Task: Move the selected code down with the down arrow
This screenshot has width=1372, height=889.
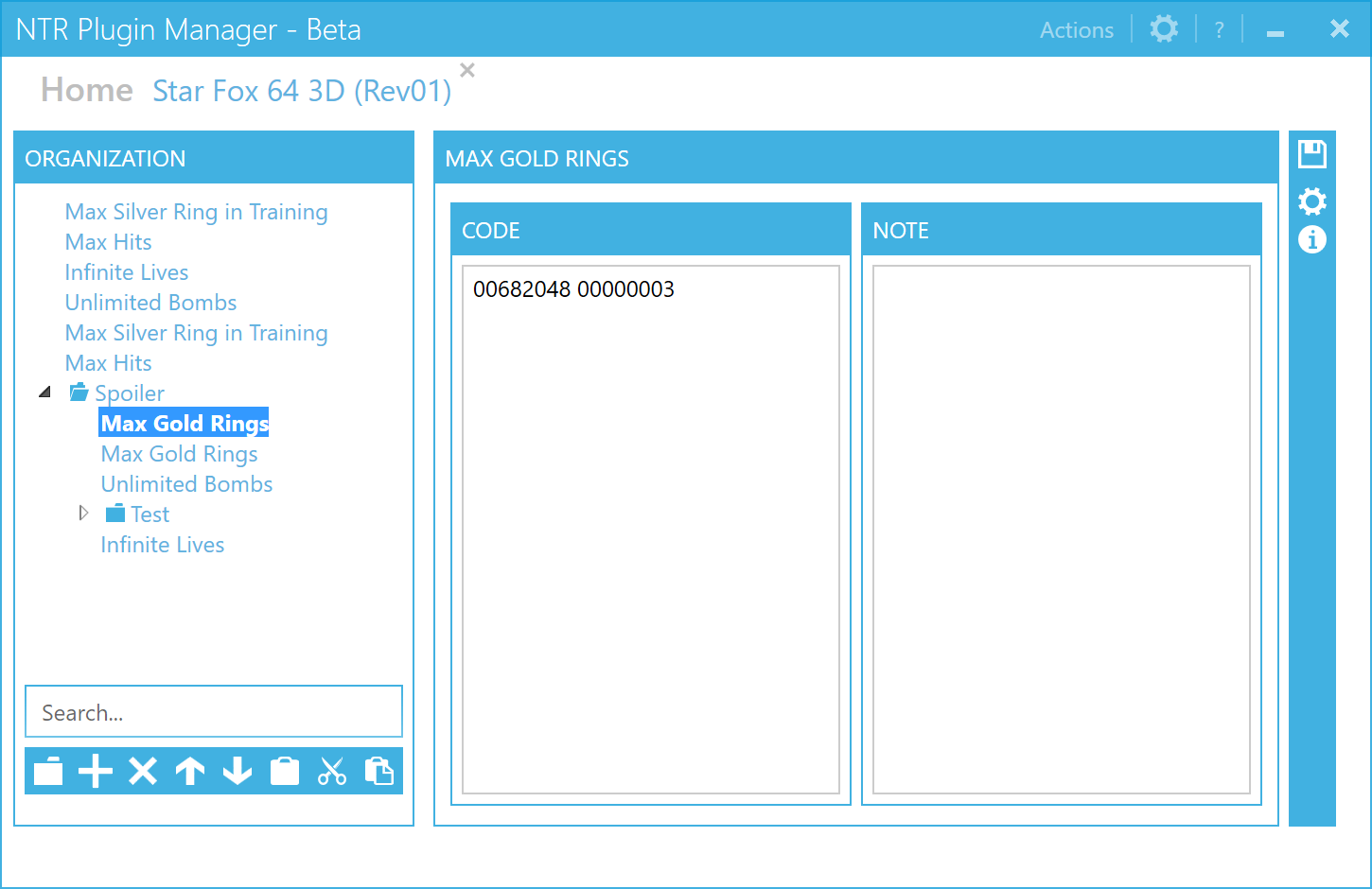Action: click(x=237, y=772)
